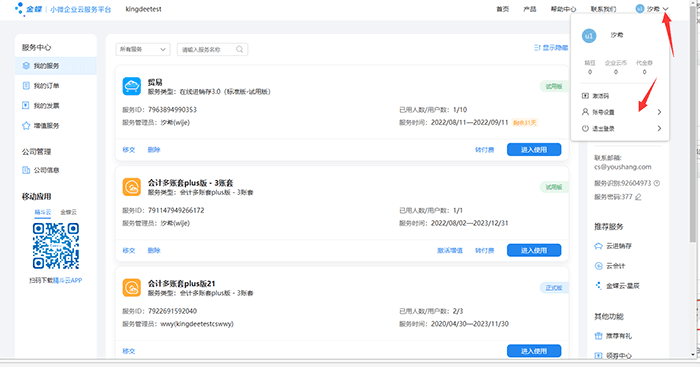Viewport: 700px width, 367px height.
Task: Click orange icon of 会计多账套plus版21
Action: (x=132, y=288)
